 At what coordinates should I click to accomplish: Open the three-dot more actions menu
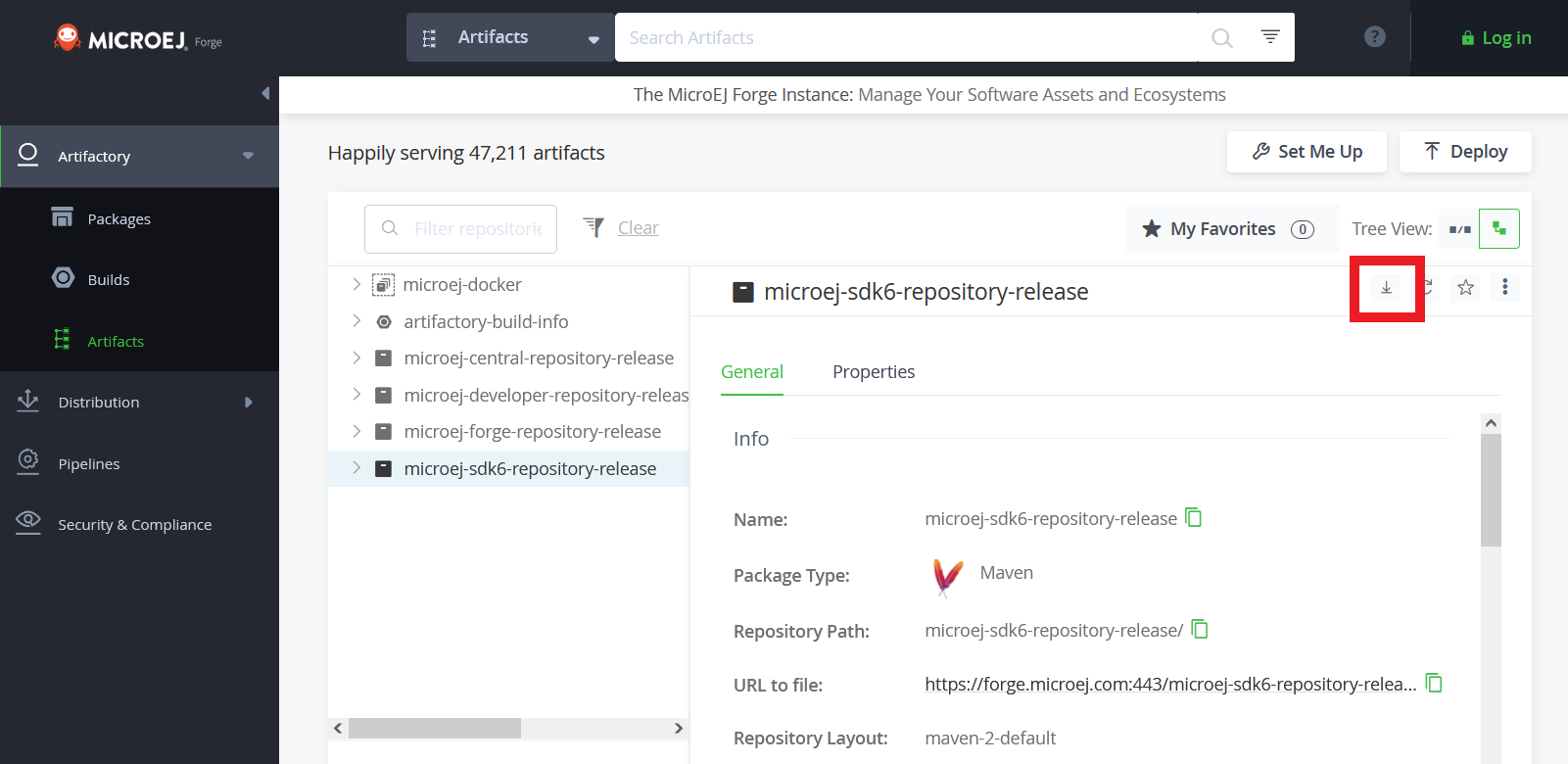tap(1504, 287)
